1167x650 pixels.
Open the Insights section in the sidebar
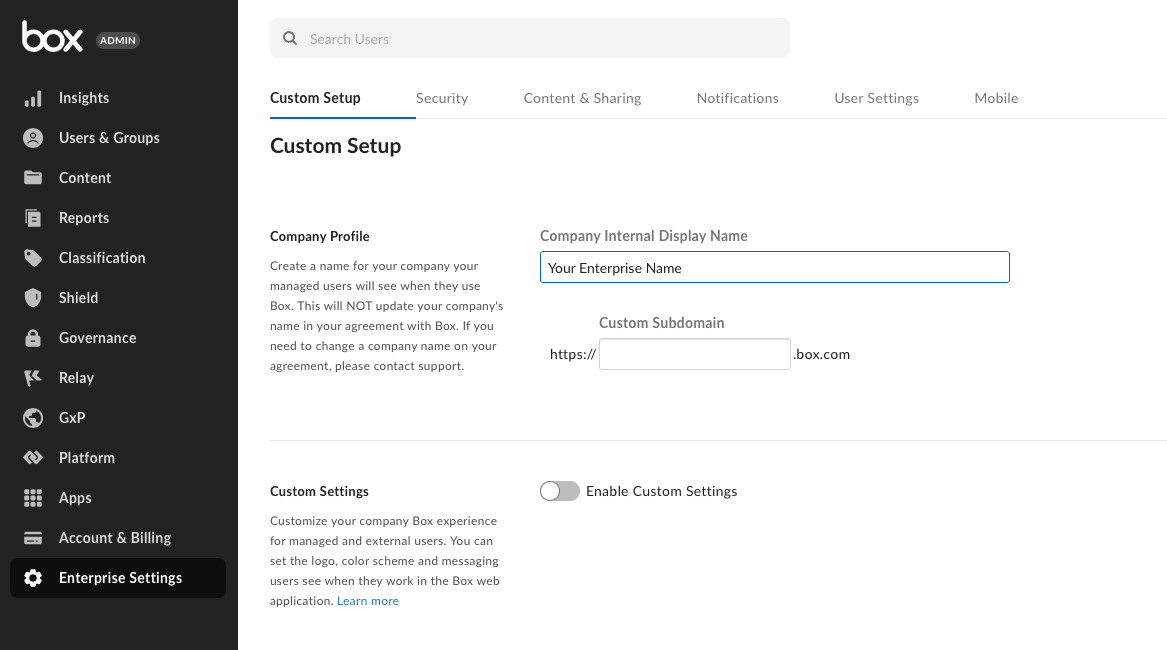[85, 98]
